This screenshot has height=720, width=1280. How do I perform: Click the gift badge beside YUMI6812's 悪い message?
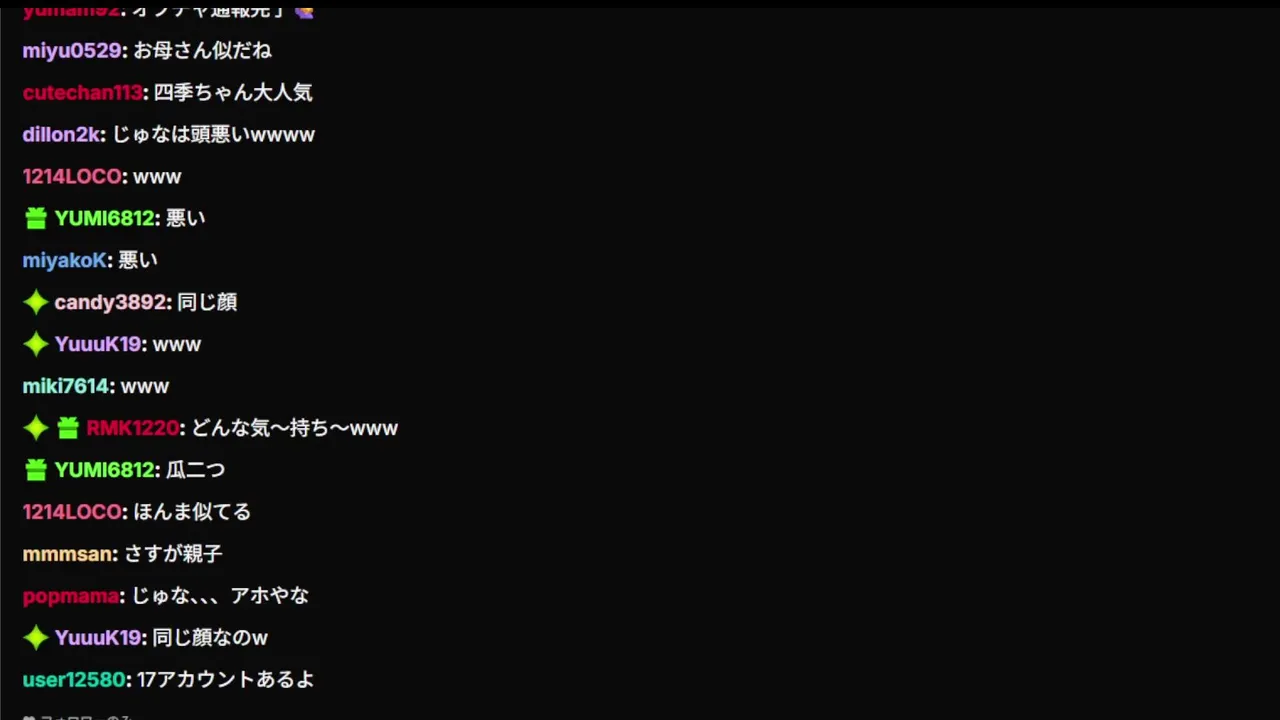click(x=36, y=218)
